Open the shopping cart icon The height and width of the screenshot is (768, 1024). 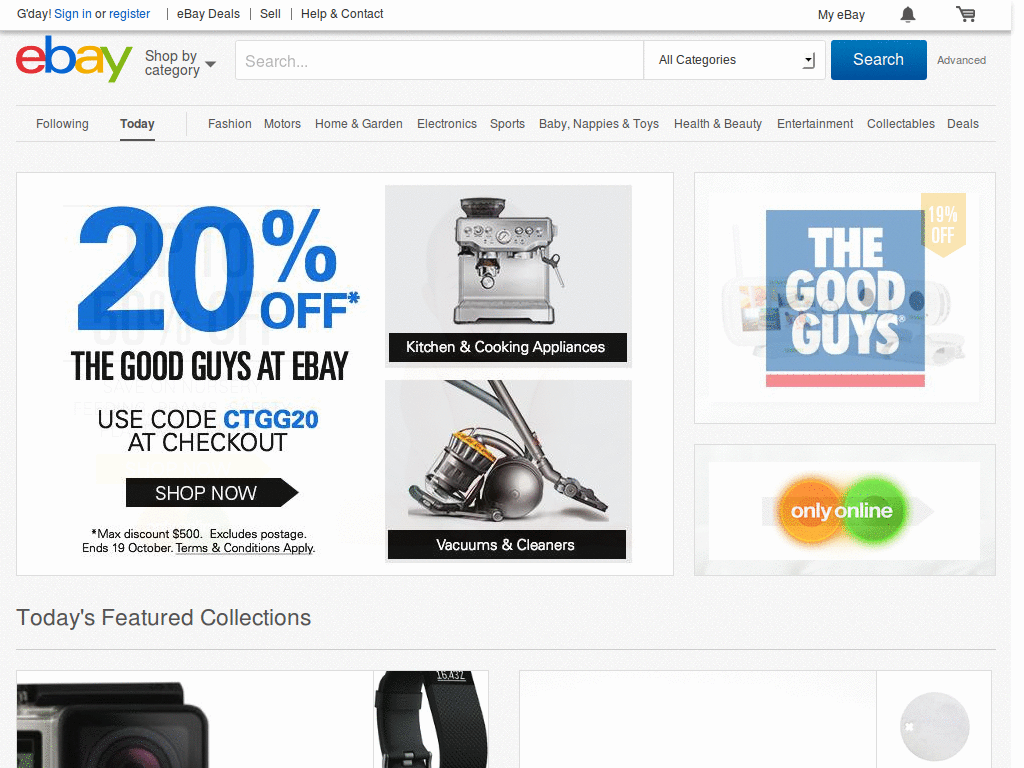click(965, 14)
